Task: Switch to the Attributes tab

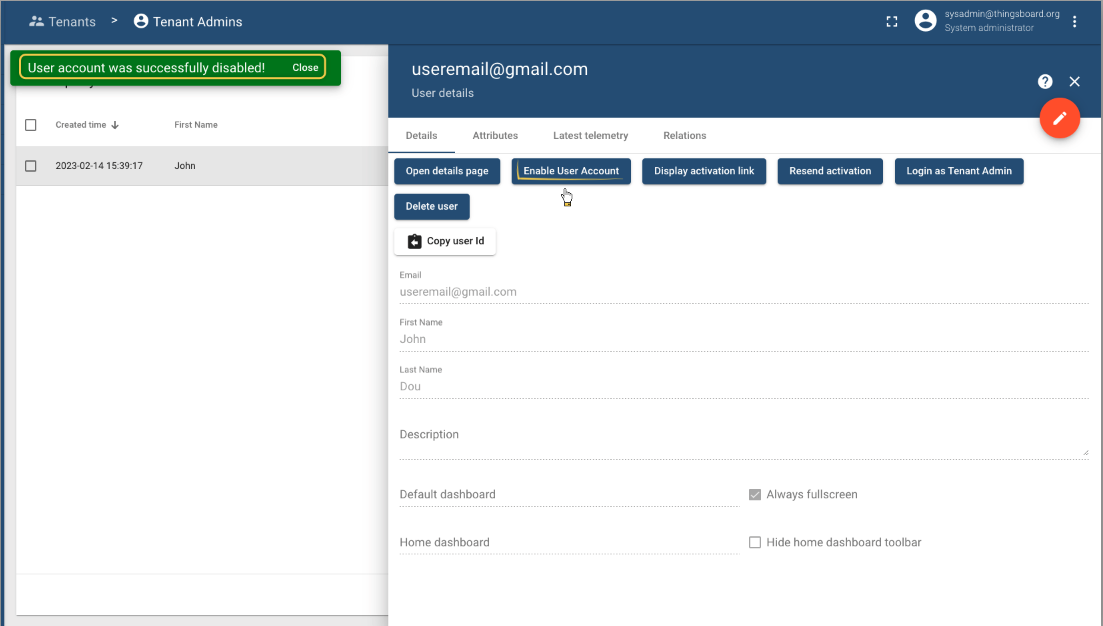Action: click(495, 135)
